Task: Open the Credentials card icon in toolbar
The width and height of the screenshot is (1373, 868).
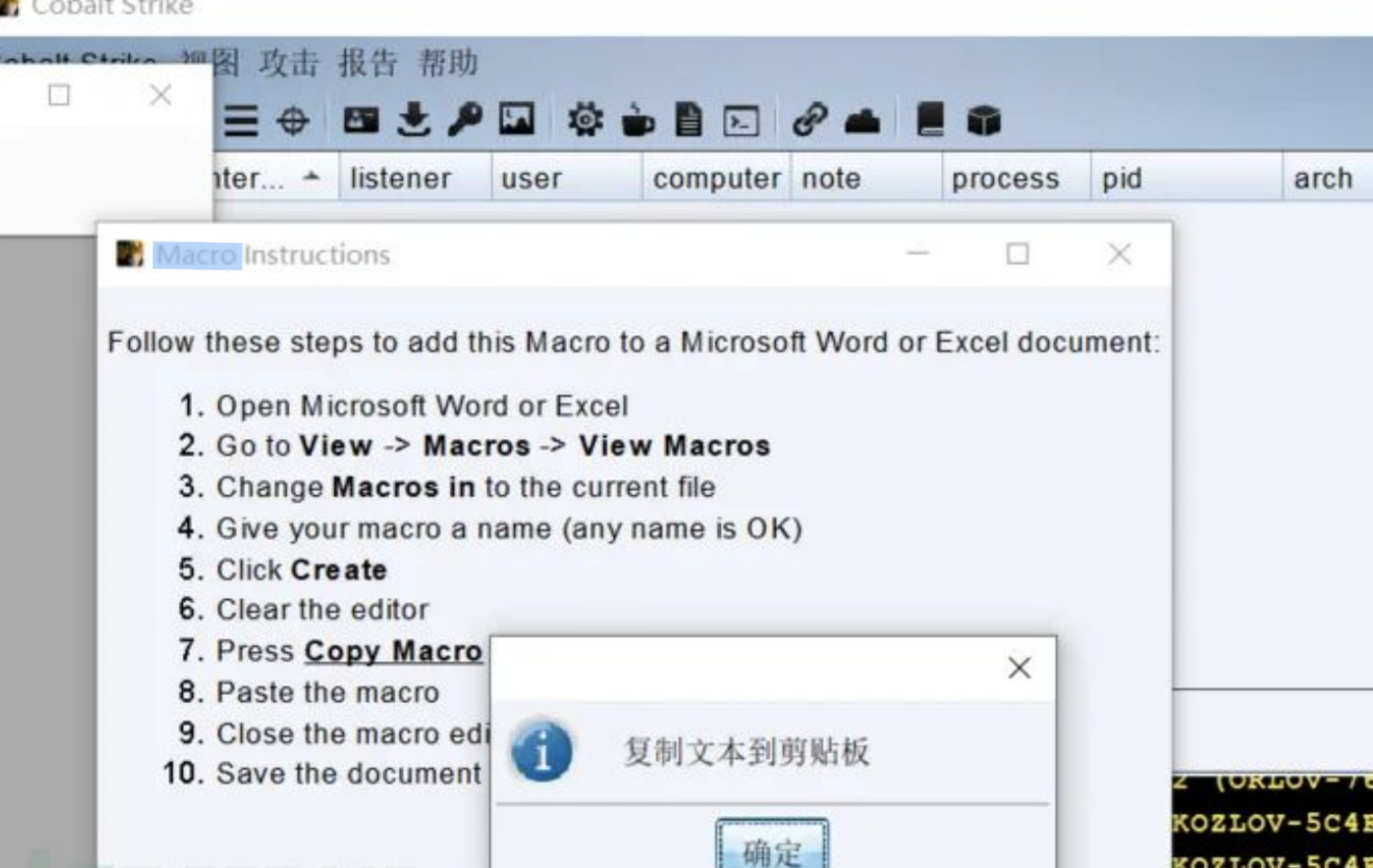Action: pos(361,120)
